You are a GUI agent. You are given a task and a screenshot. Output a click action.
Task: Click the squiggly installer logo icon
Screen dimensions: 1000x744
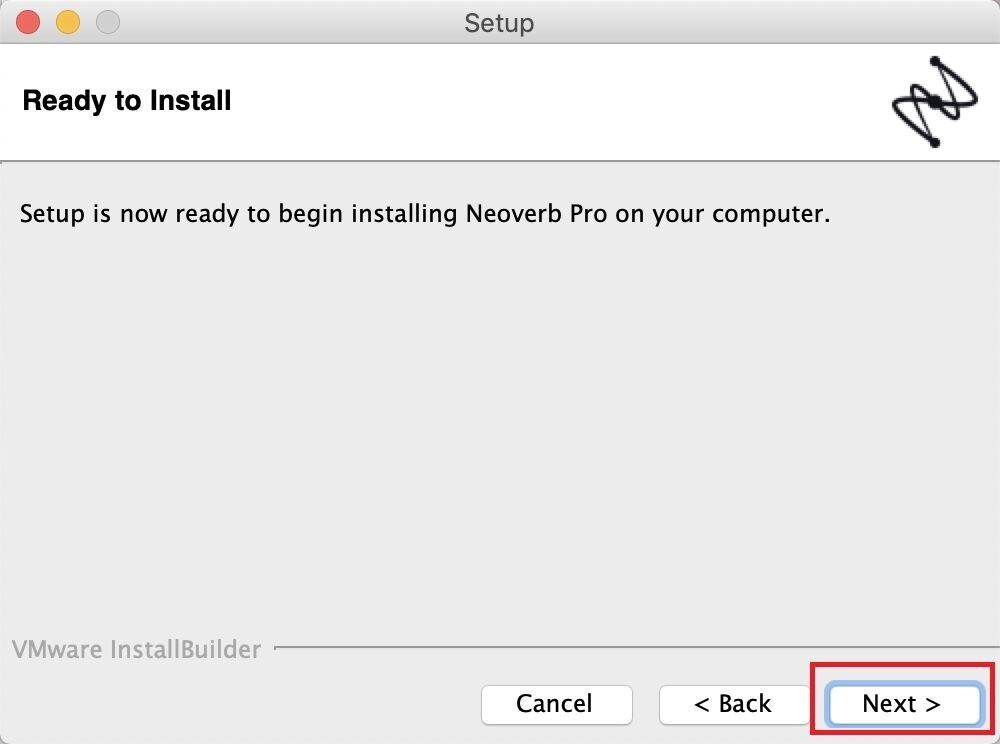coord(934,101)
